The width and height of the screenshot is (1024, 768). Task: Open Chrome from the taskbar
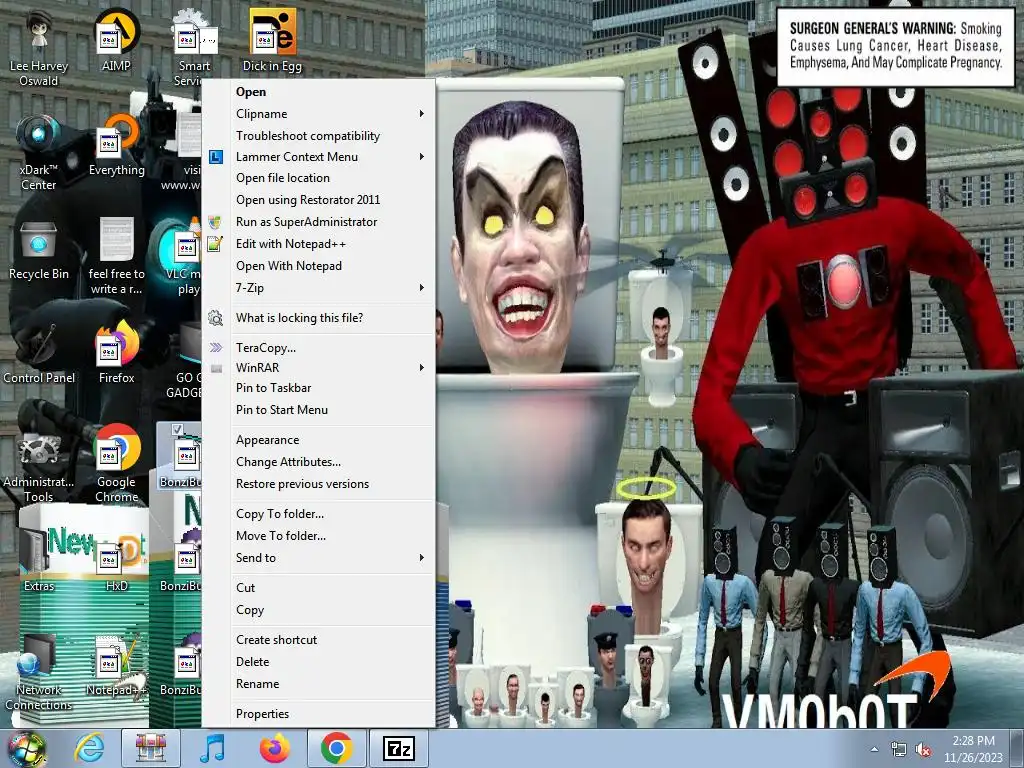(x=336, y=748)
